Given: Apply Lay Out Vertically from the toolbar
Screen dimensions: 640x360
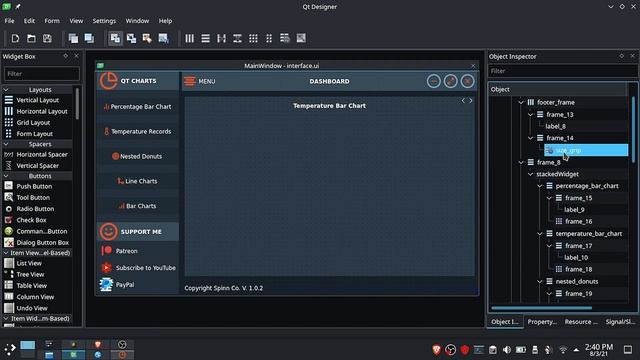Looking at the screenshot, I should (x=205, y=38).
